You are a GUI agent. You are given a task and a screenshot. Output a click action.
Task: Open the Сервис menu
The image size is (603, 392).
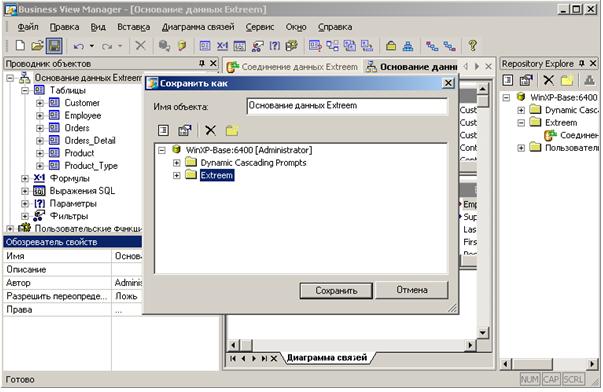[260, 27]
